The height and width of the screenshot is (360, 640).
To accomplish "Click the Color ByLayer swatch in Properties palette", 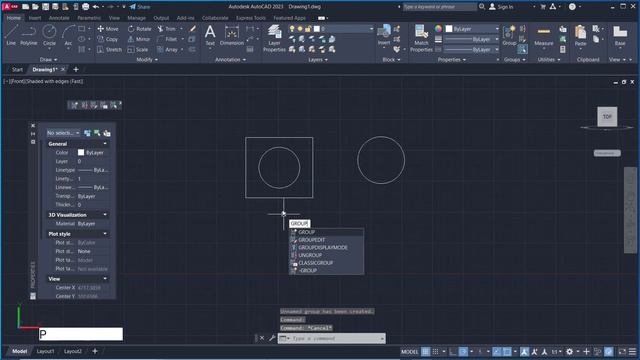I will (81, 152).
